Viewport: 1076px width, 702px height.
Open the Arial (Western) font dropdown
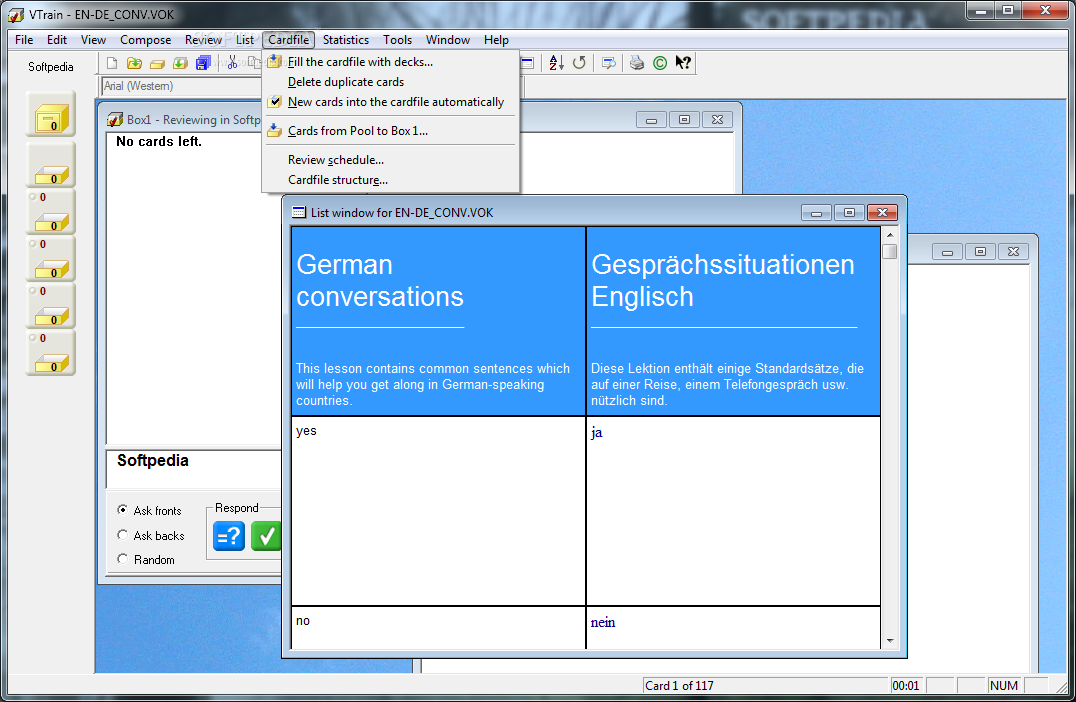point(181,86)
